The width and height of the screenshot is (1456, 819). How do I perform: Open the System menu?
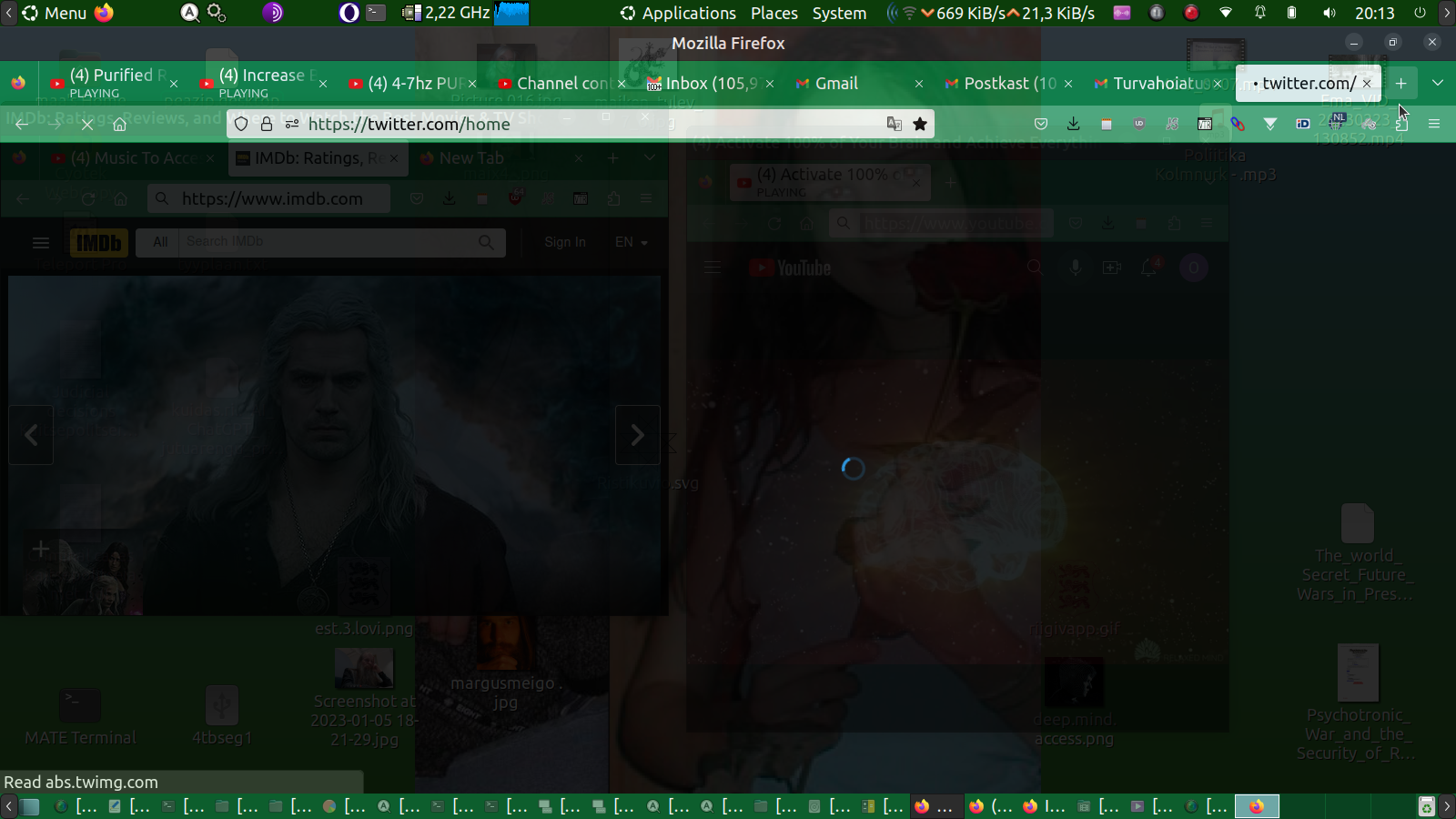(839, 13)
